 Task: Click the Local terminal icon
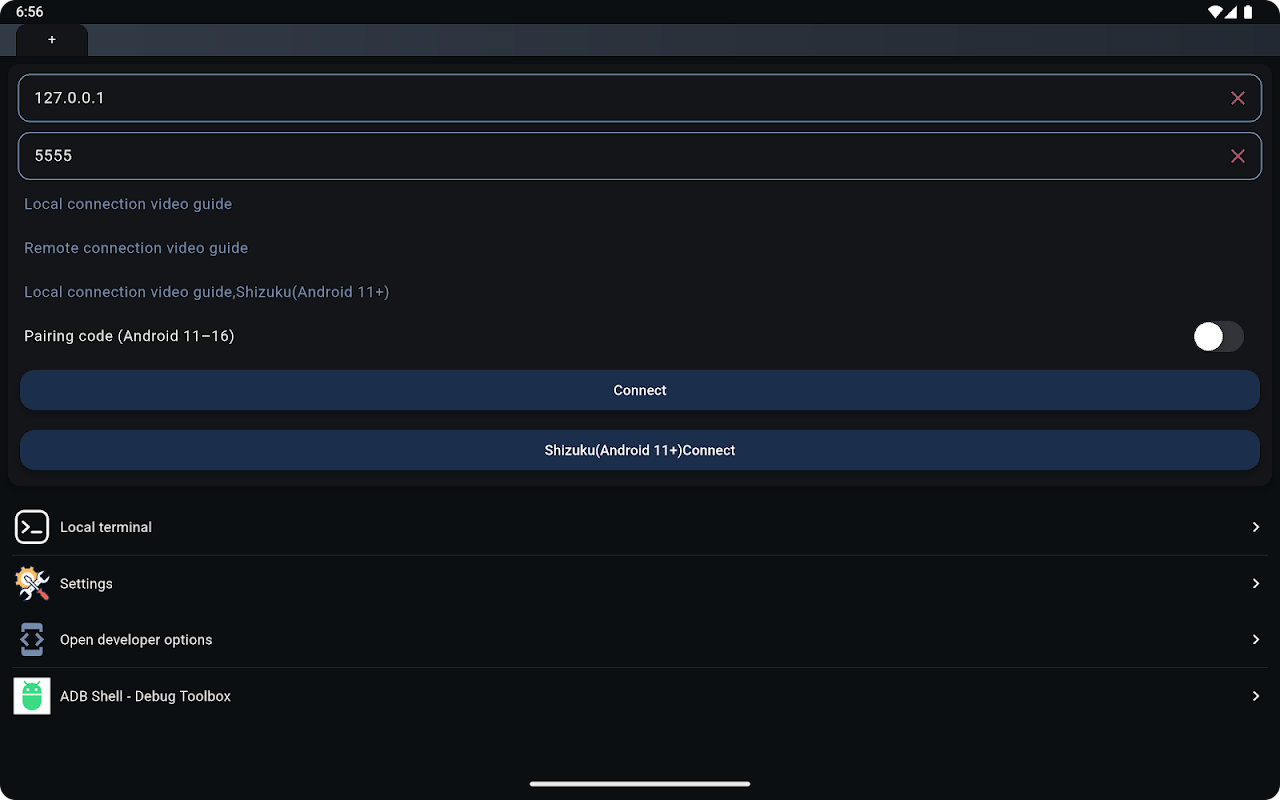pos(32,527)
